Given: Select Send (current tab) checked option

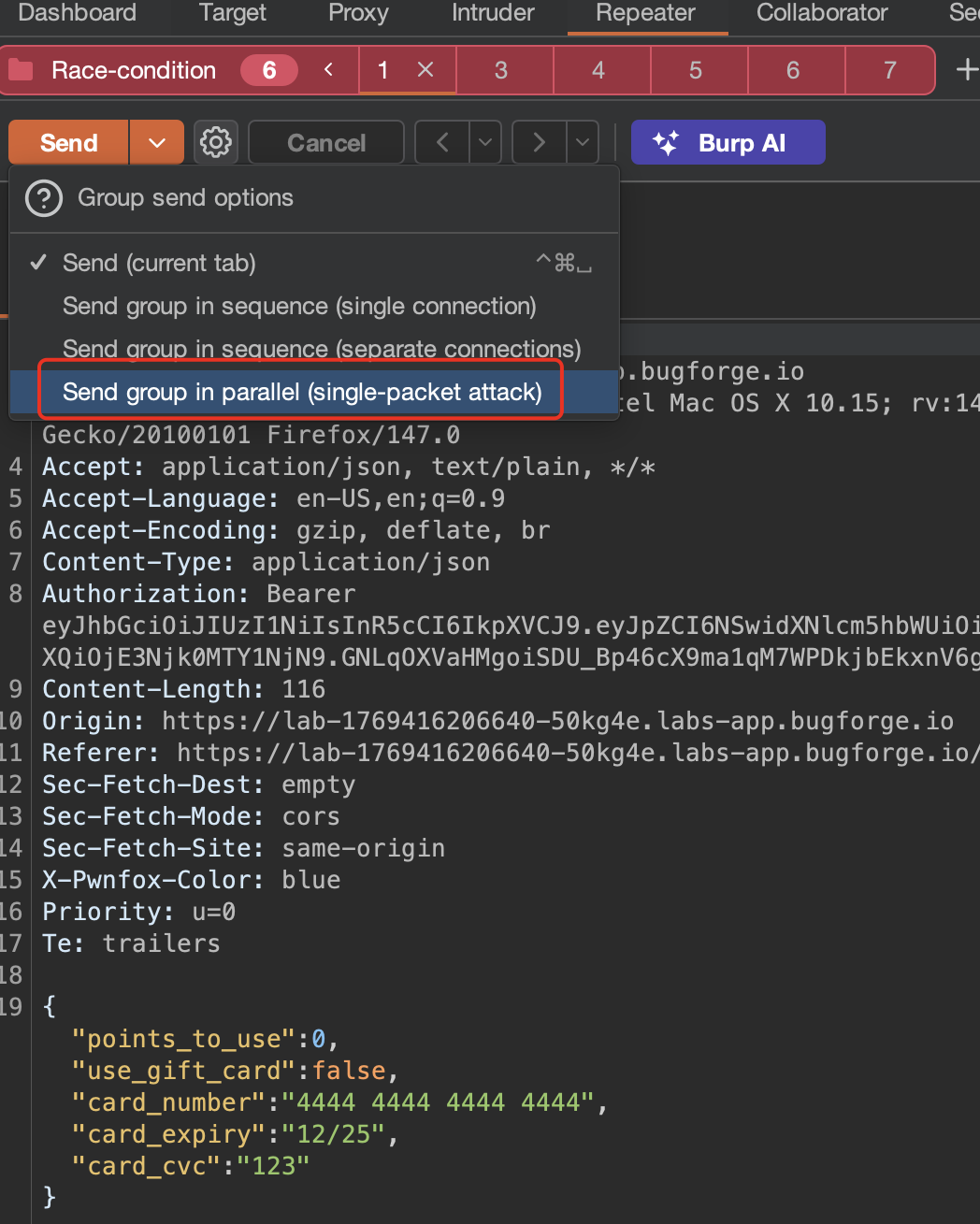Looking at the screenshot, I should point(159,264).
